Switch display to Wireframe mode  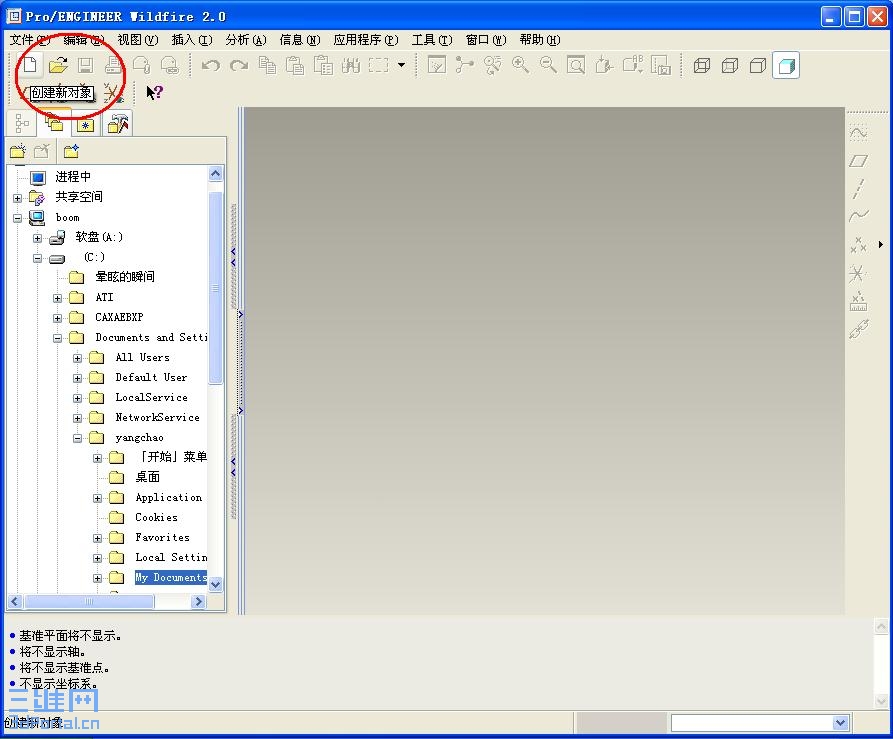click(x=702, y=65)
